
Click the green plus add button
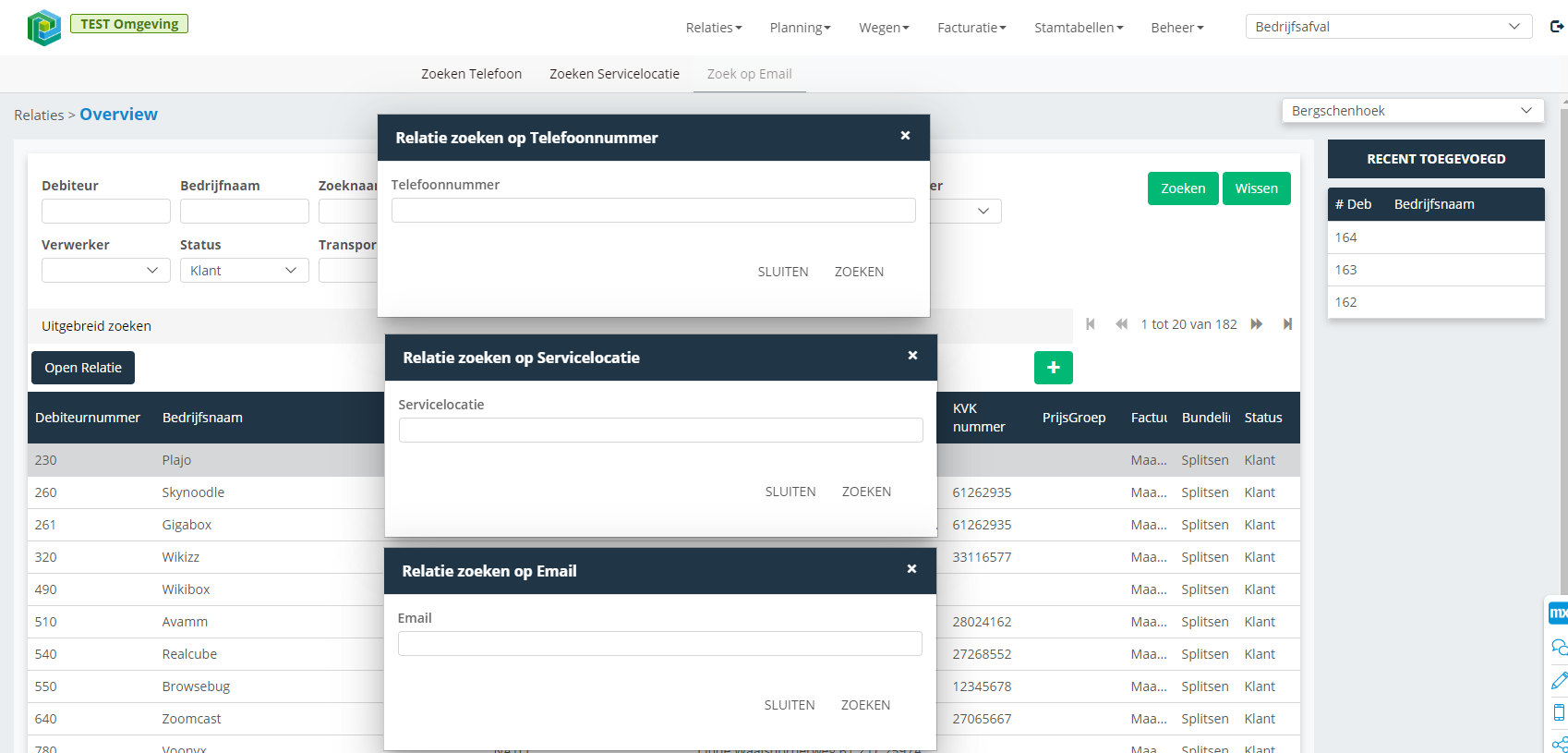1054,368
